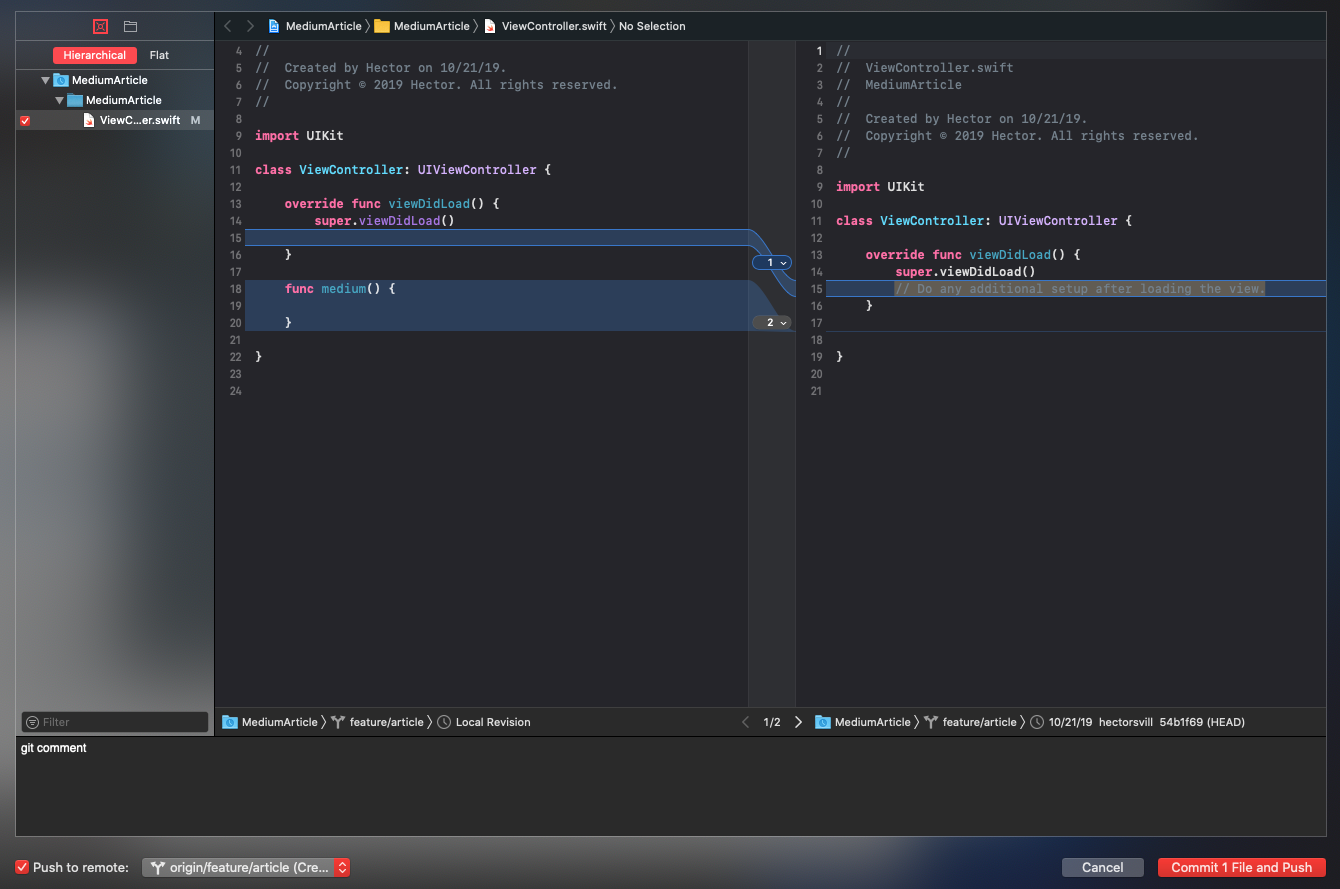This screenshot has height=889, width=1340.
Task: Select the Hierarchical view tab
Action: click(94, 56)
